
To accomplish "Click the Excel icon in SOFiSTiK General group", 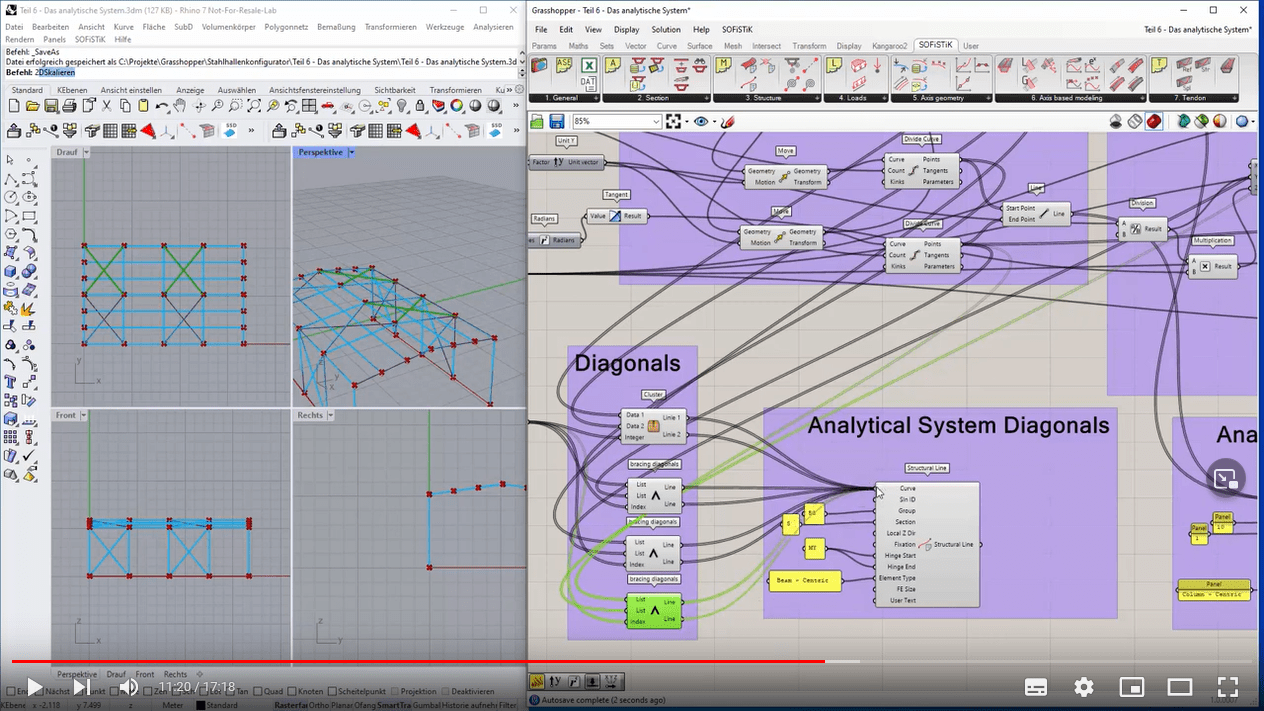I will click(589, 64).
